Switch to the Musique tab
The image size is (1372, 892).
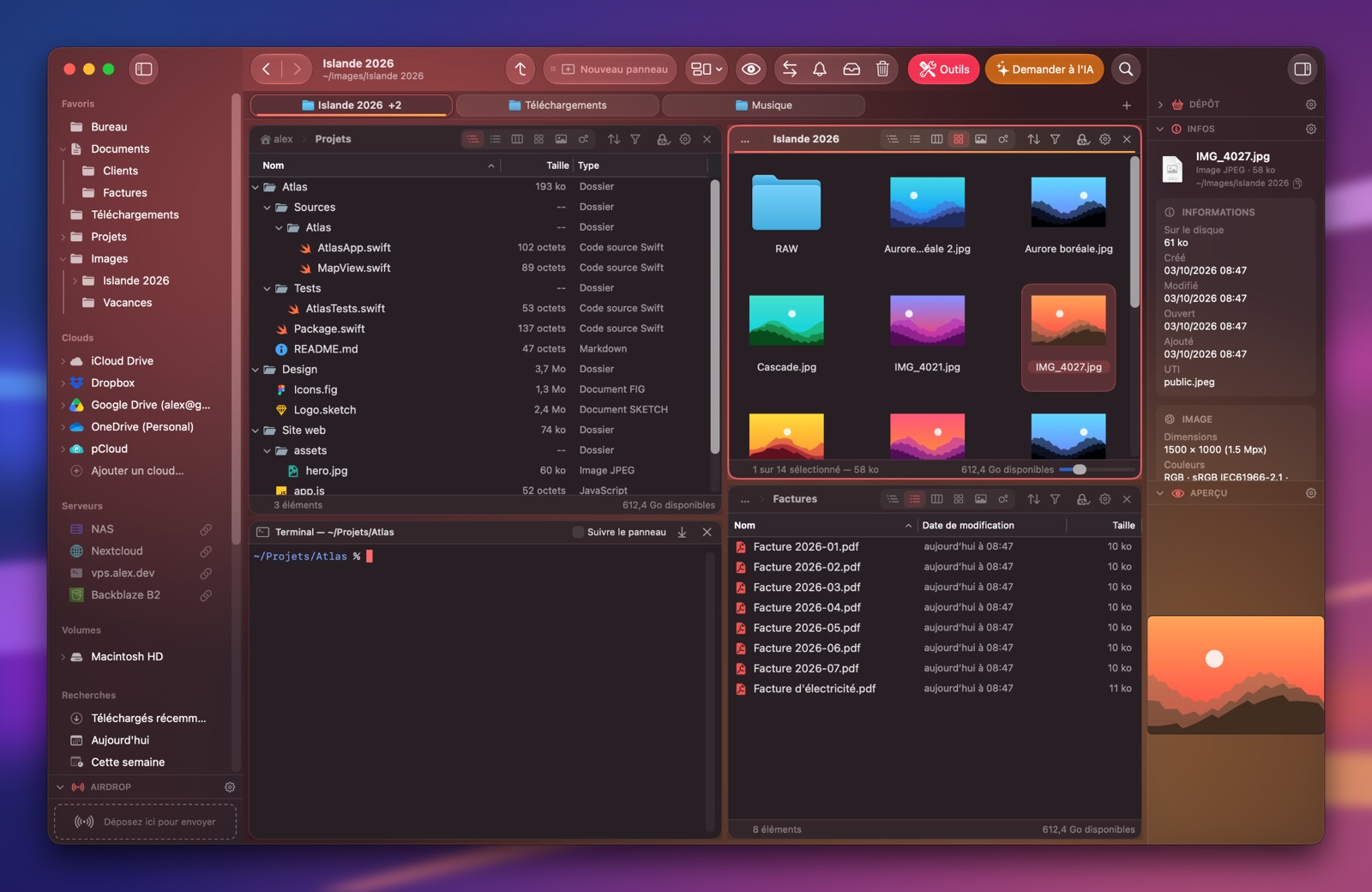763,105
